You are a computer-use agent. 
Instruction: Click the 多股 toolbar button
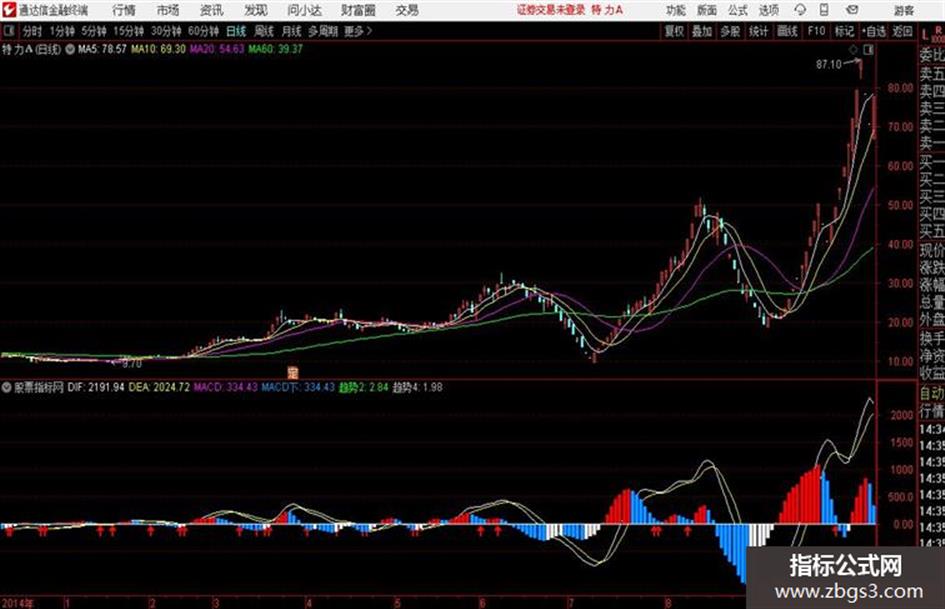point(730,31)
